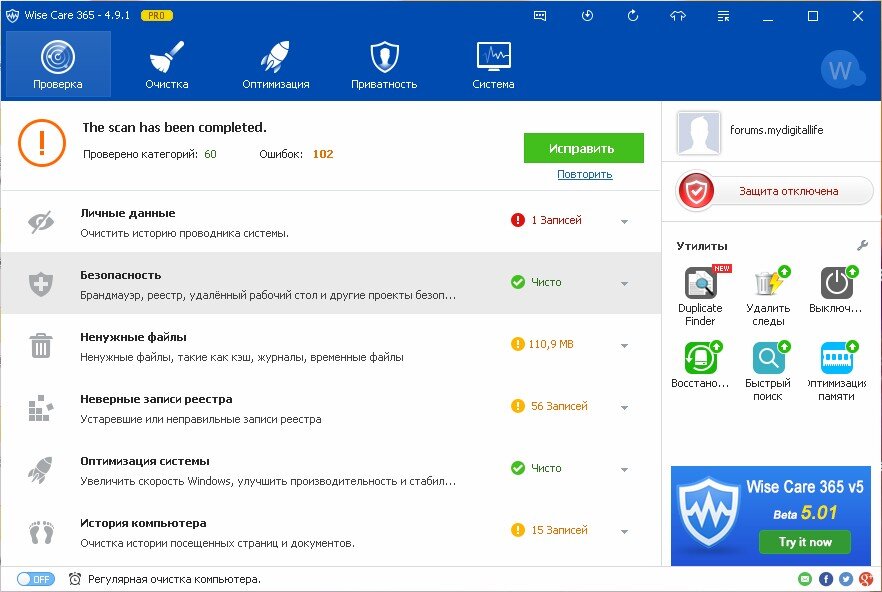Open the Выключ... shutdown utility

836,290
